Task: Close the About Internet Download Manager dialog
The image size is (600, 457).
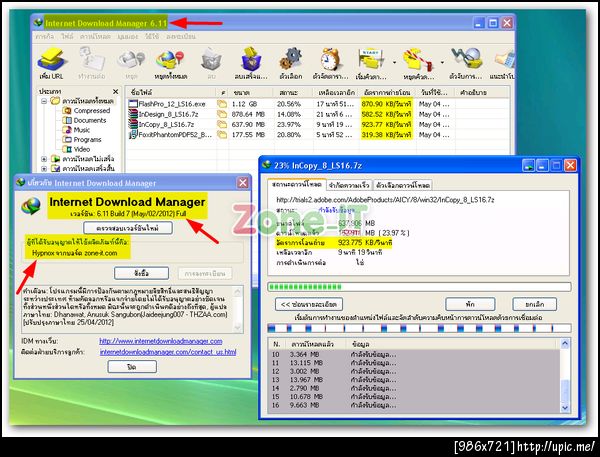Action: point(243,183)
